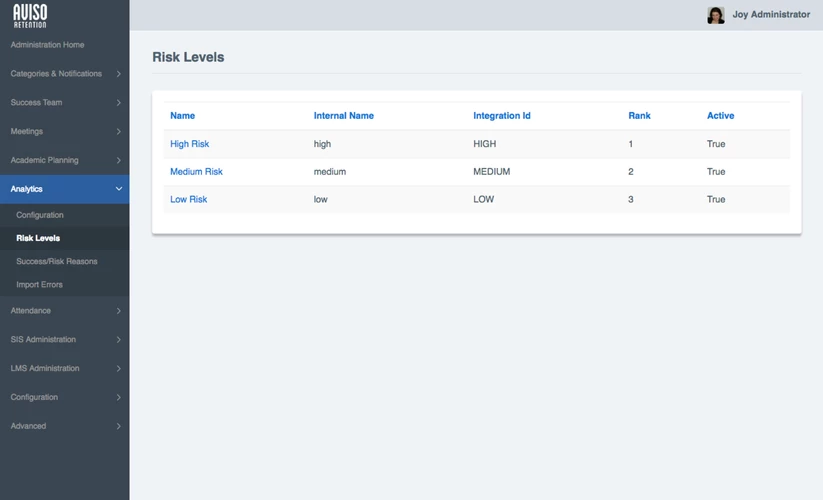Image resolution: width=823 pixels, height=500 pixels.
Task: Click internal name 'low' cell
Action: 321,199
